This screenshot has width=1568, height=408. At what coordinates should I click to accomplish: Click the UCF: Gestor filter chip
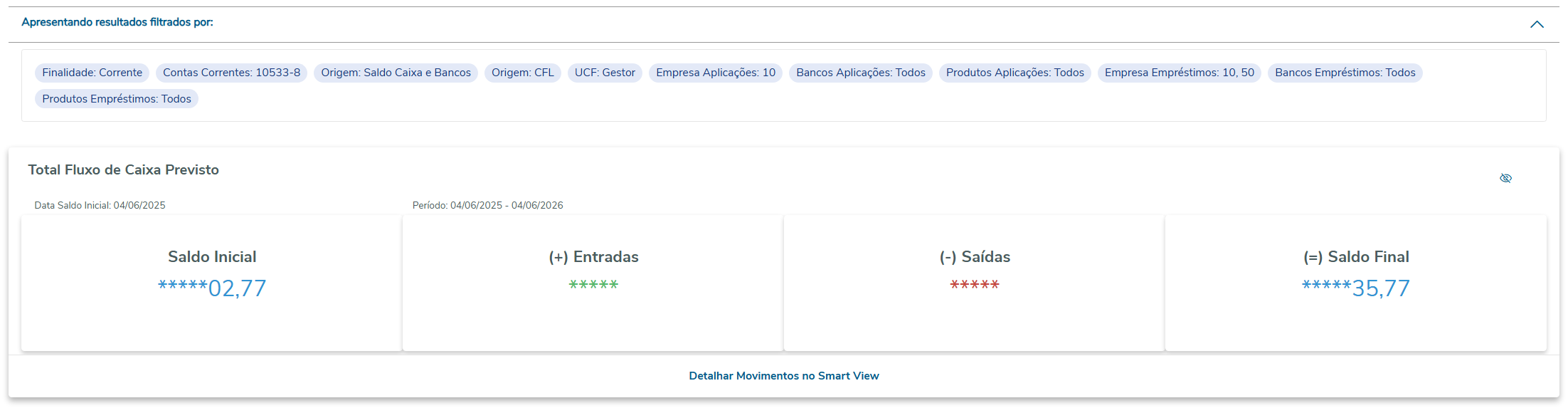pos(605,73)
